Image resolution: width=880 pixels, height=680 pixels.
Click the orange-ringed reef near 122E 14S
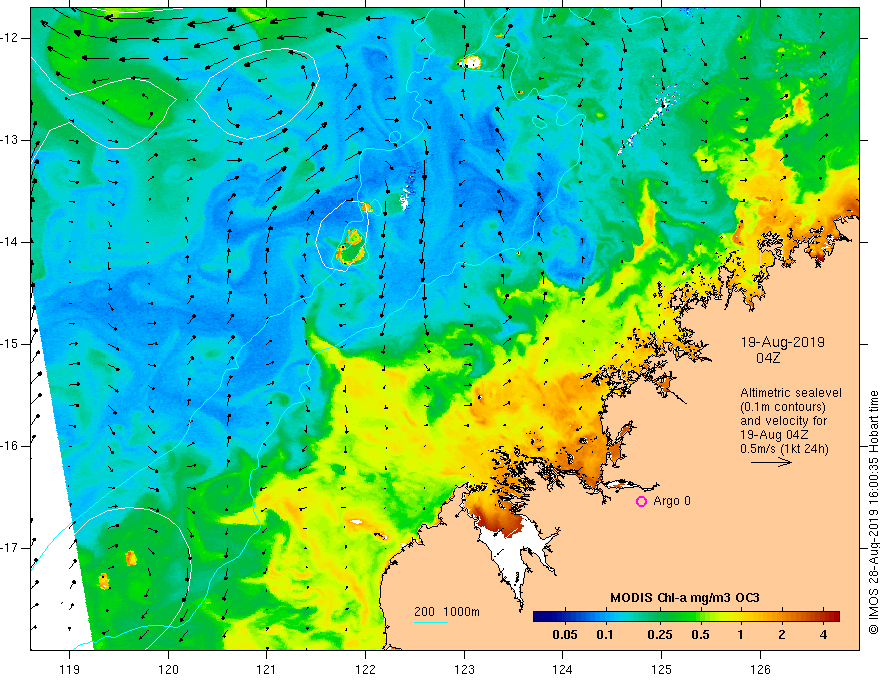click(x=351, y=247)
